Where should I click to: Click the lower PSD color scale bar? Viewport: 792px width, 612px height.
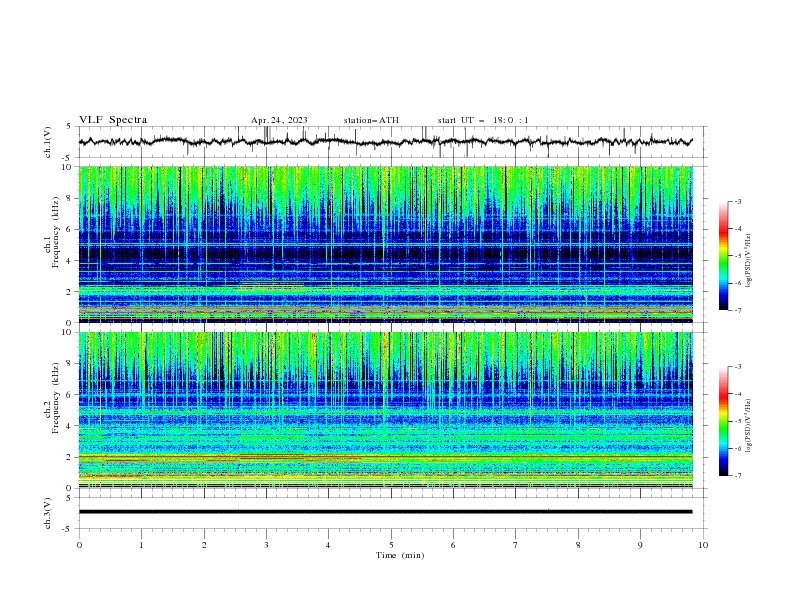tap(723, 421)
